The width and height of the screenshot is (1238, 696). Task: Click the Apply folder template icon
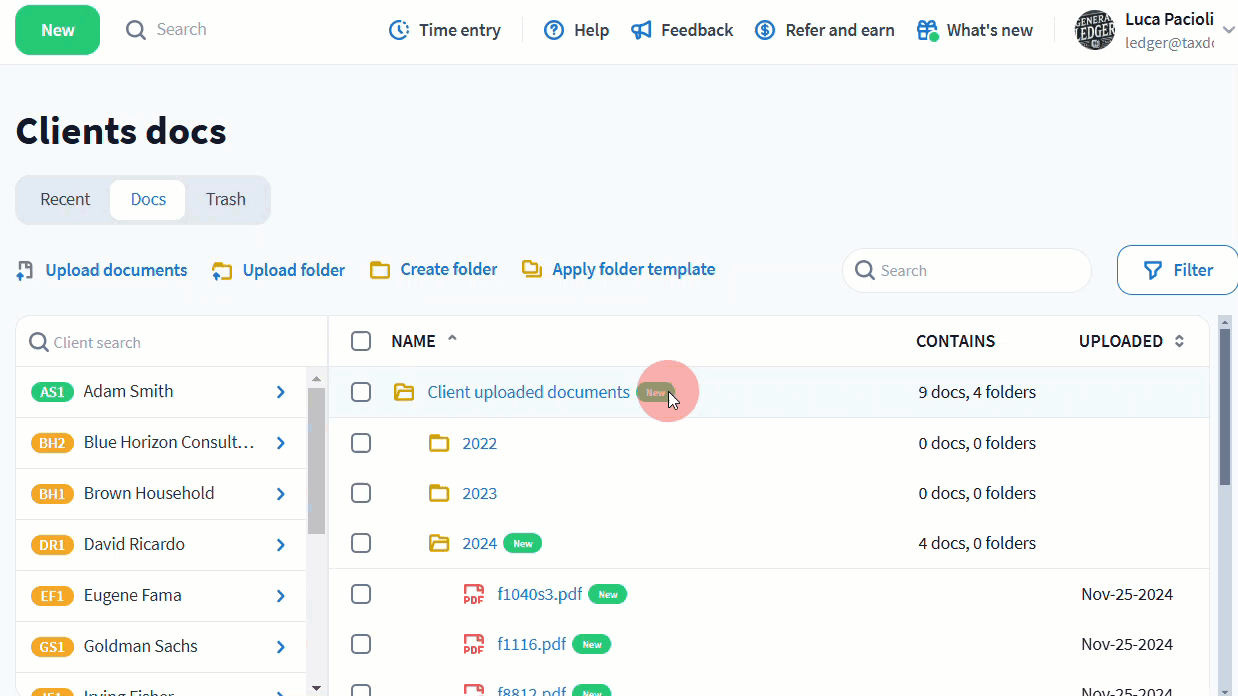coord(532,269)
